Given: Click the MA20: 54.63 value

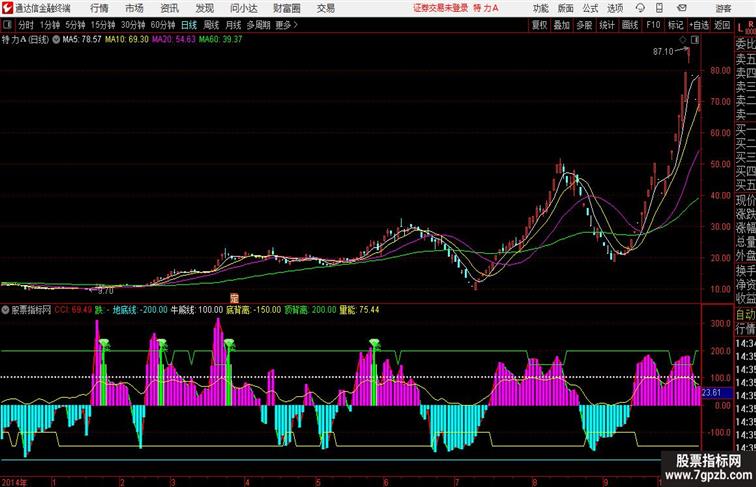Looking at the screenshot, I should click(174, 40).
